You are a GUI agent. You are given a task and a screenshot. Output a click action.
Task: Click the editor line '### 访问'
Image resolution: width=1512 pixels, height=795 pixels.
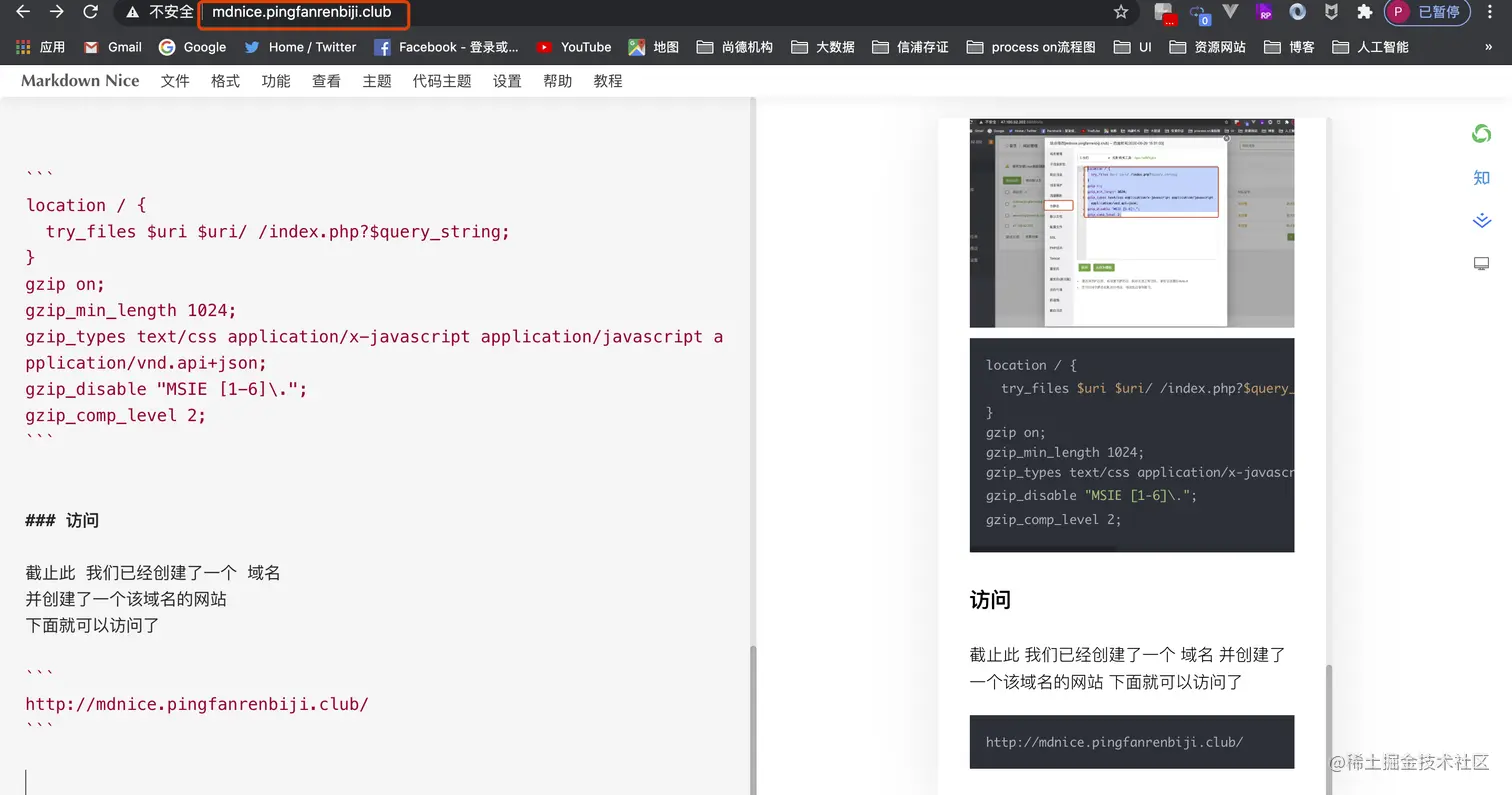coord(62,520)
